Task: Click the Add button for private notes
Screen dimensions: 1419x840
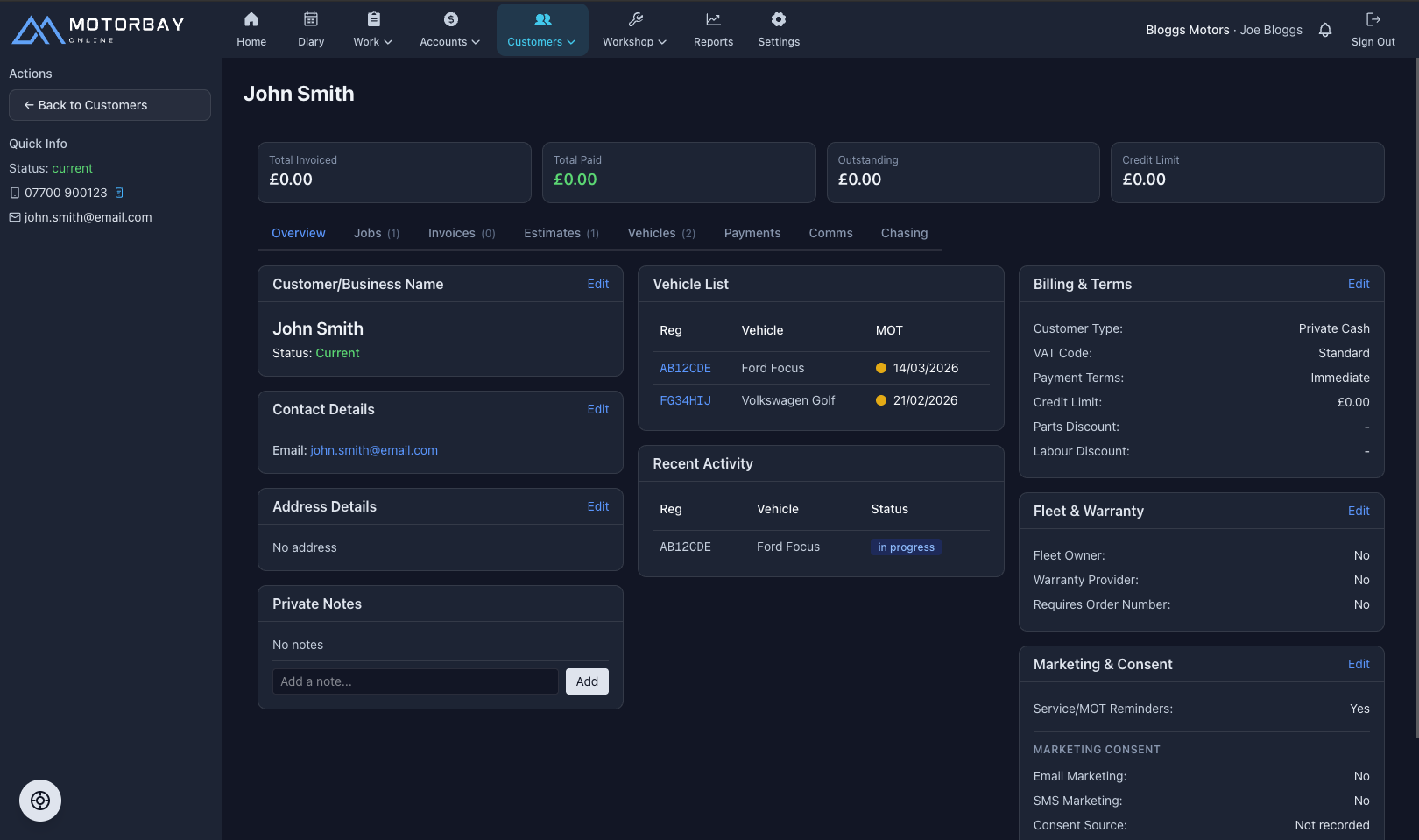Action: tap(587, 681)
